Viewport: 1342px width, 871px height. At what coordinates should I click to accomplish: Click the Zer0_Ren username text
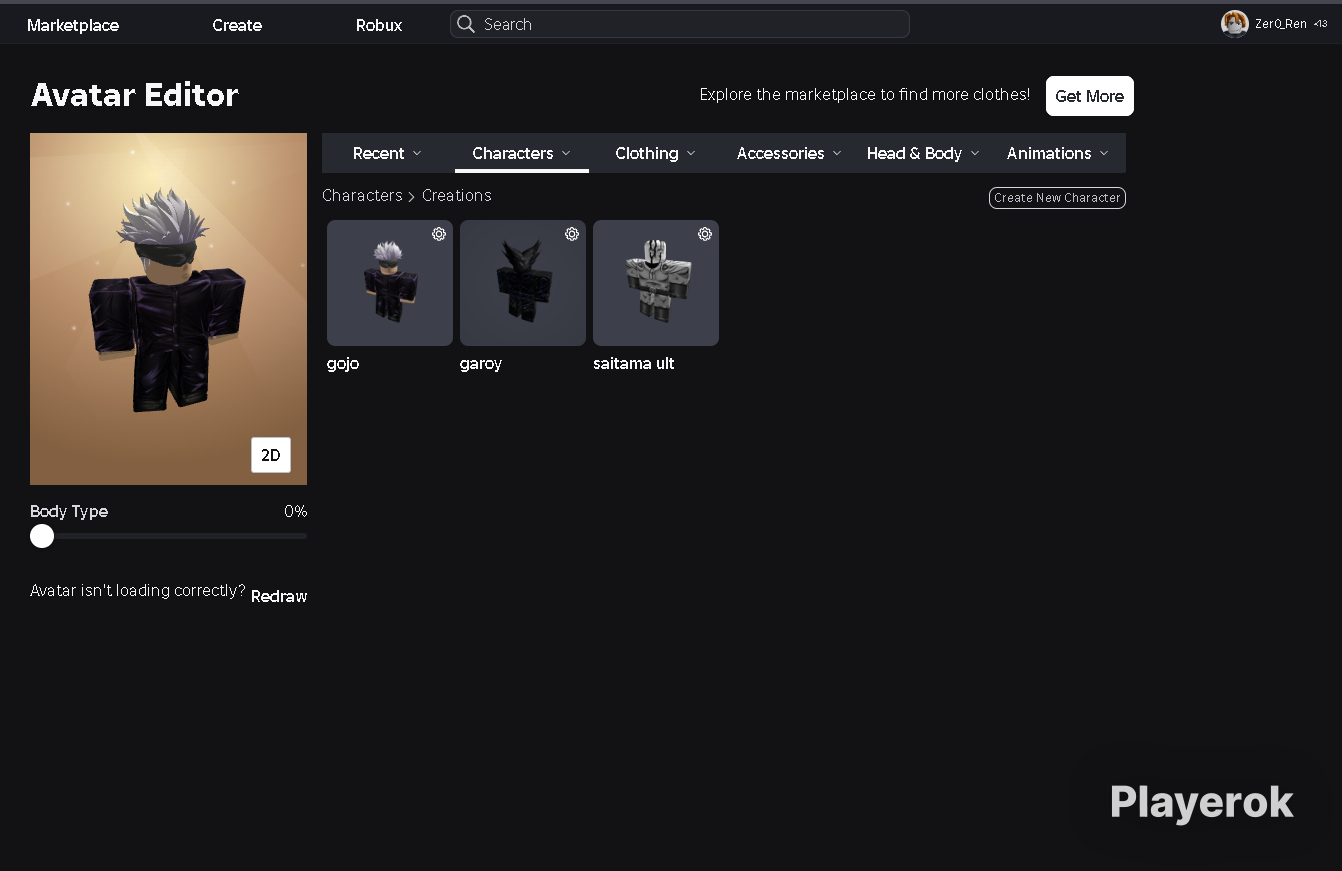(x=1281, y=24)
